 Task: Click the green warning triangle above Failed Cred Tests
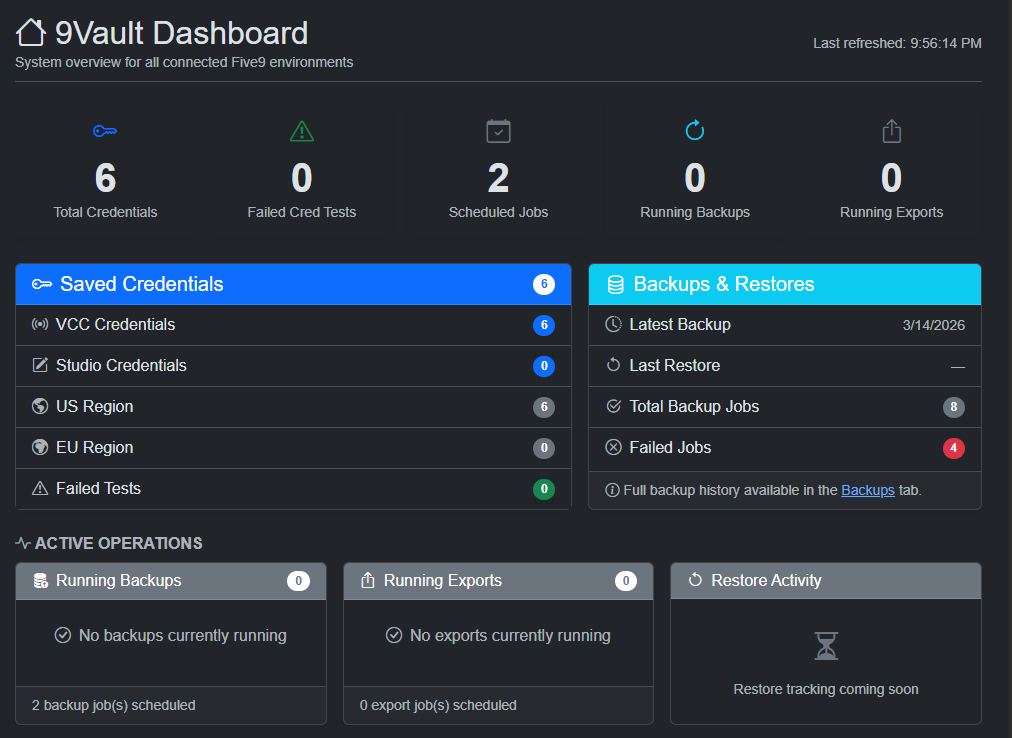(301, 131)
